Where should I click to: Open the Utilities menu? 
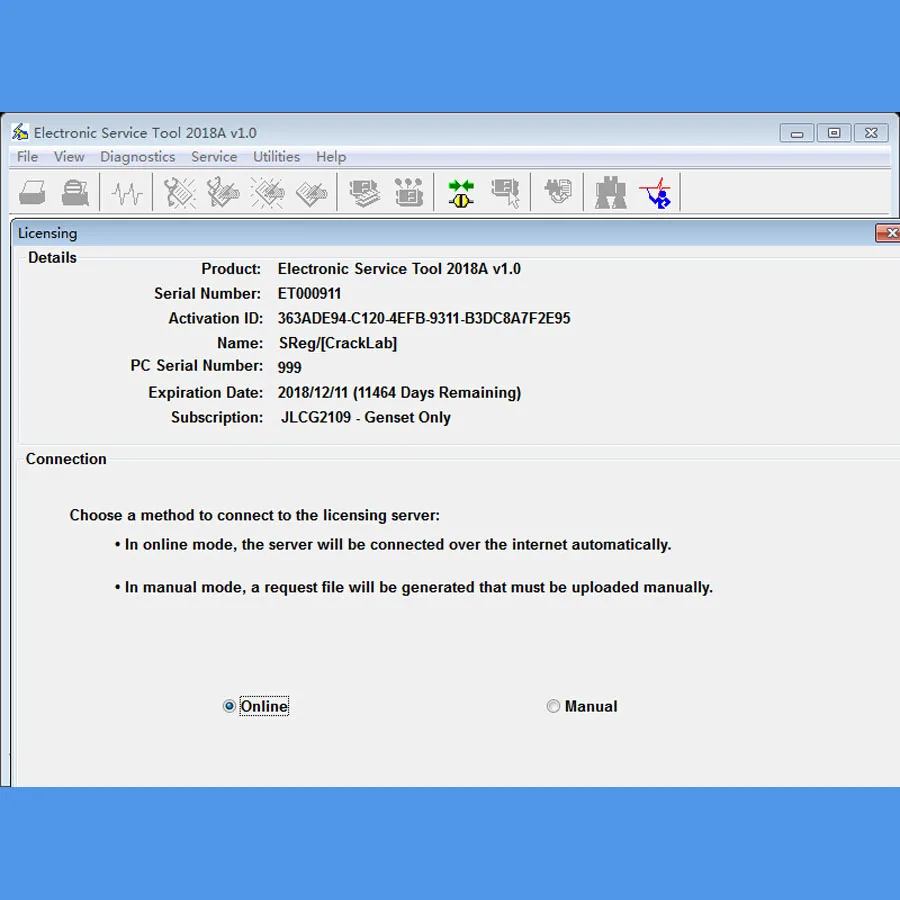pos(277,157)
